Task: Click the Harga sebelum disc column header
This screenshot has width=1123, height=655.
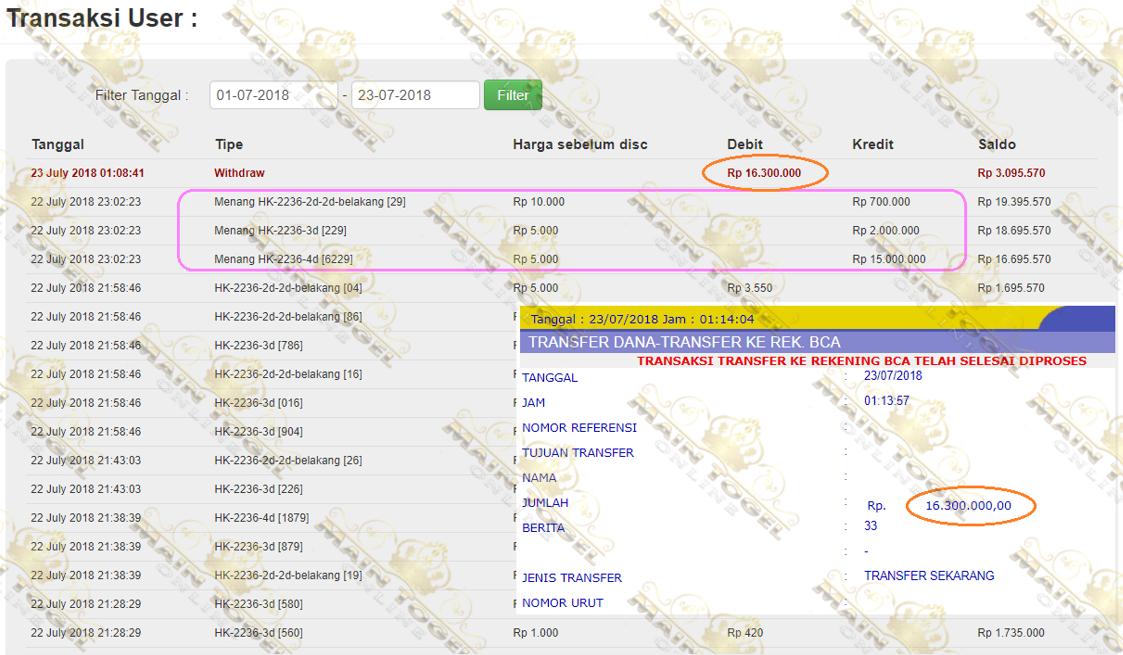Action: pos(580,144)
